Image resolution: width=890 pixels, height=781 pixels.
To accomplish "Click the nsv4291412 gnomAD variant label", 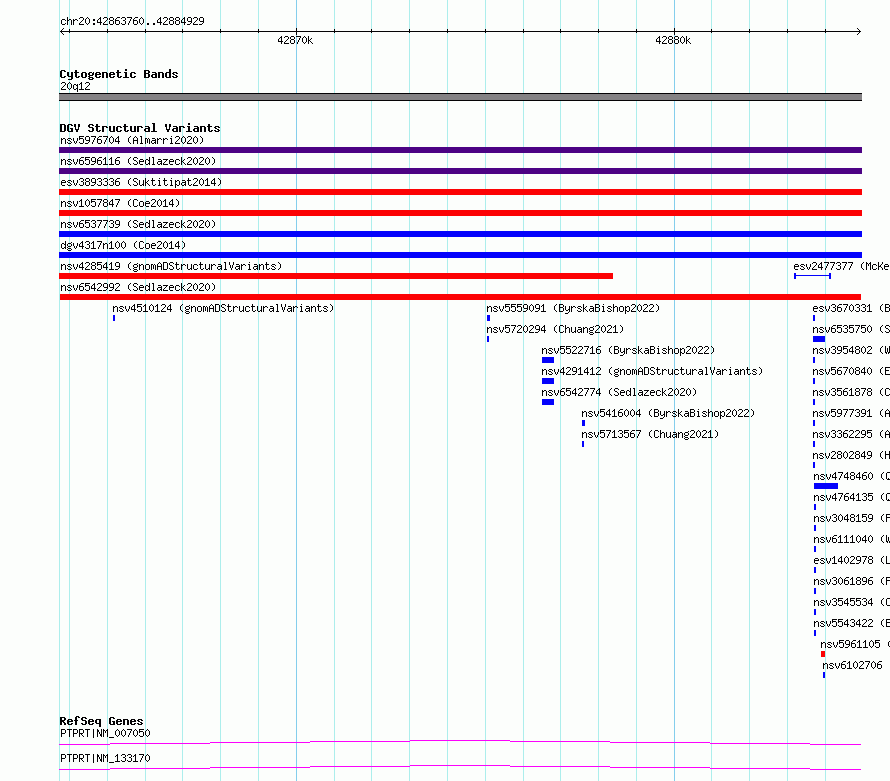I will 652,371.
